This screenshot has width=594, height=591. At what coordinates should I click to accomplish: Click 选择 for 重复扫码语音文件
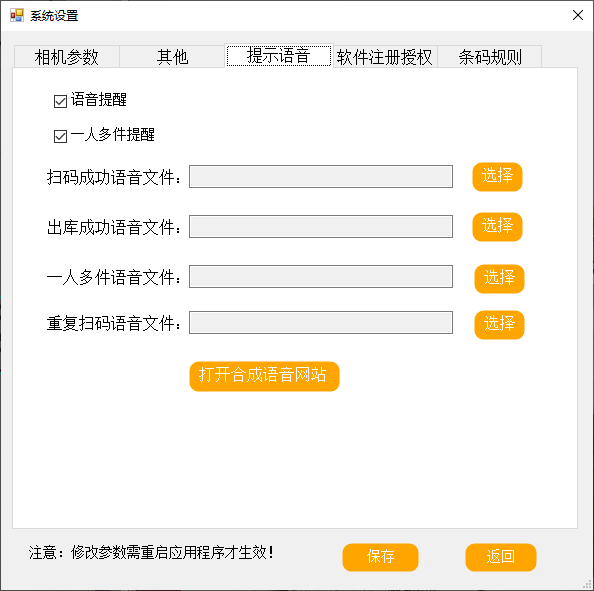pyautogui.click(x=499, y=325)
